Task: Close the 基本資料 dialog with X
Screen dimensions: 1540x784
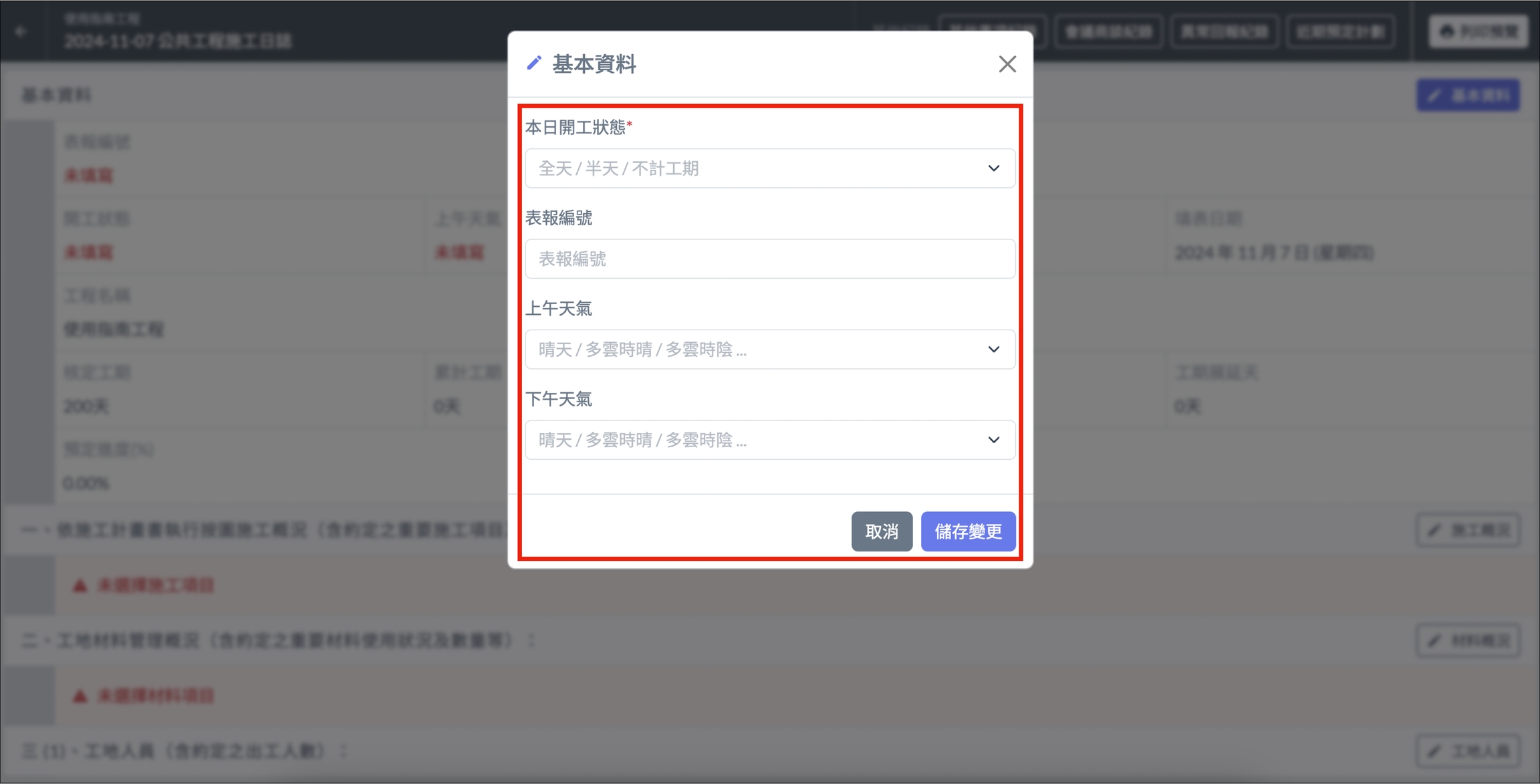Action: (1007, 64)
